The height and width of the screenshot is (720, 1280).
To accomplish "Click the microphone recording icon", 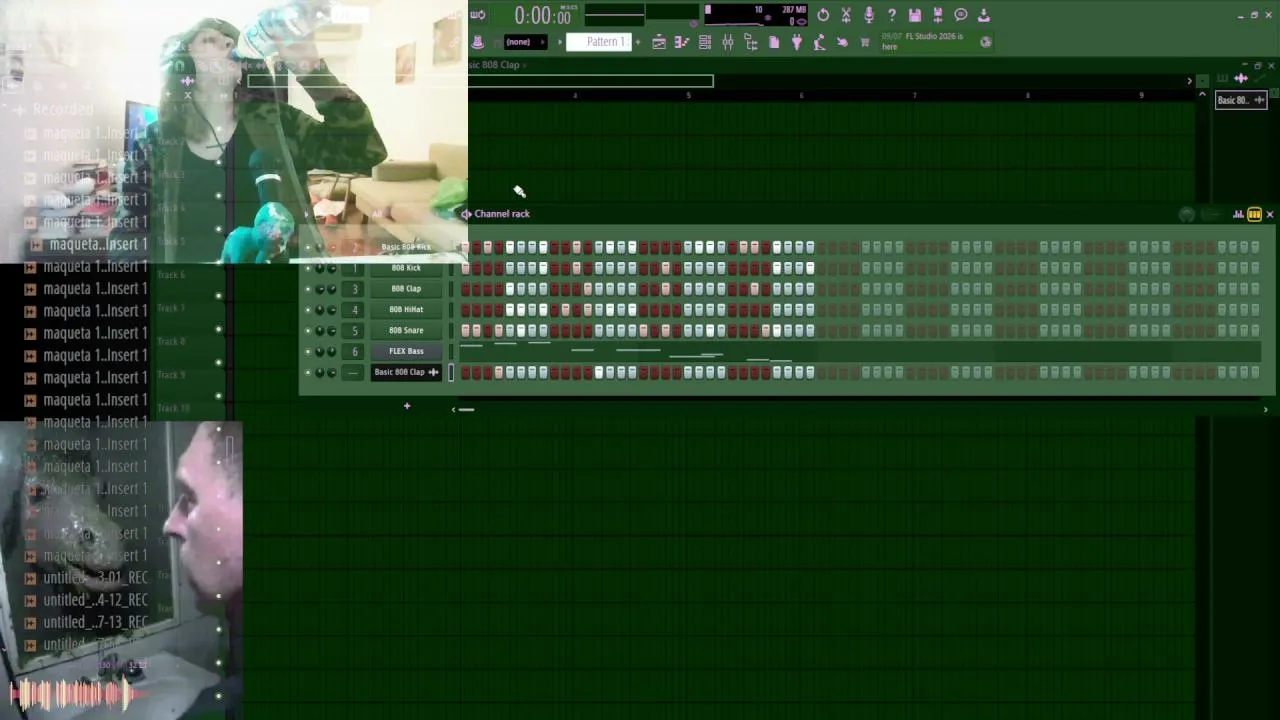I will [869, 15].
